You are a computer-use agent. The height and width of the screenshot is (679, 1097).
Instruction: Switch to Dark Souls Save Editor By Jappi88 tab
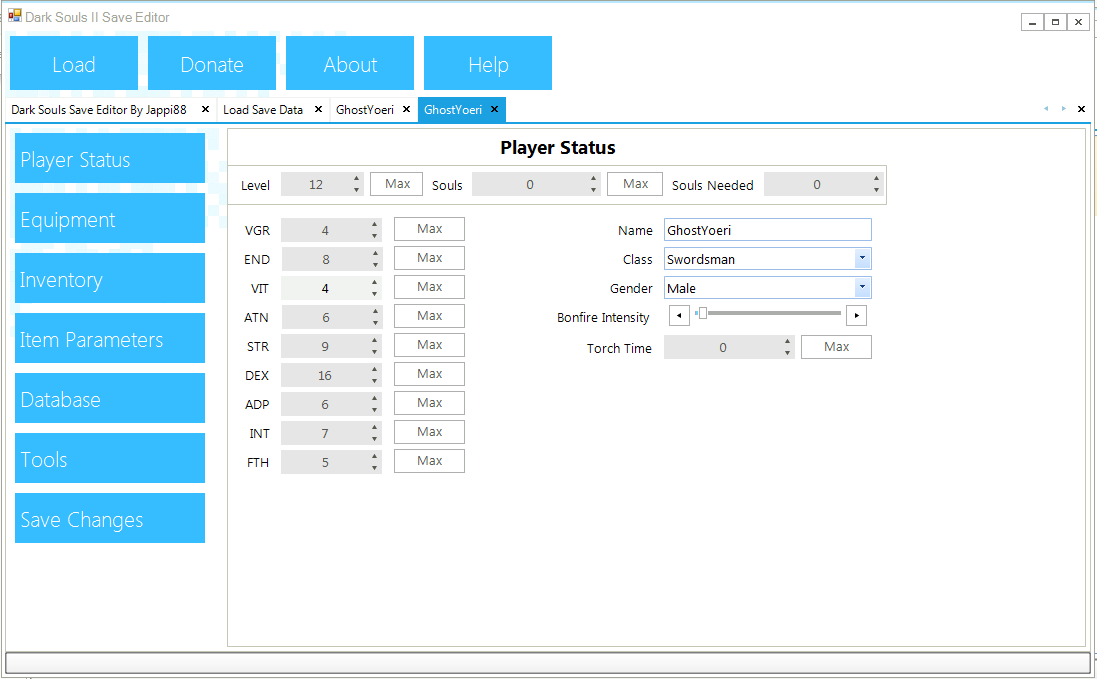(x=99, y=110)
